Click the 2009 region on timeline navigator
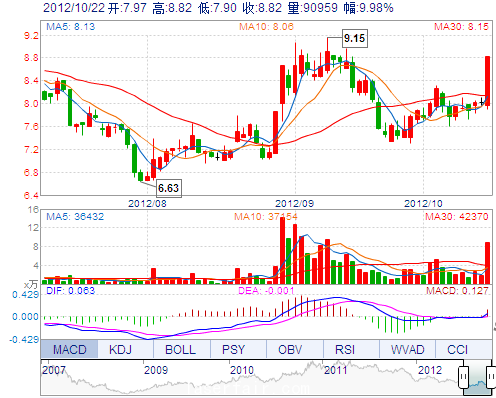 (x=156, y=370)
